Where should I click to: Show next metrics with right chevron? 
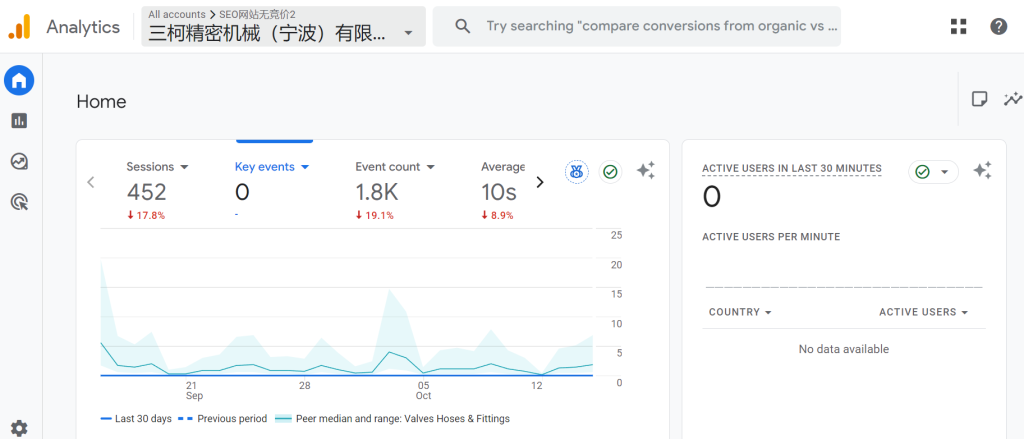pyautogui.click(x=540, y=182)
